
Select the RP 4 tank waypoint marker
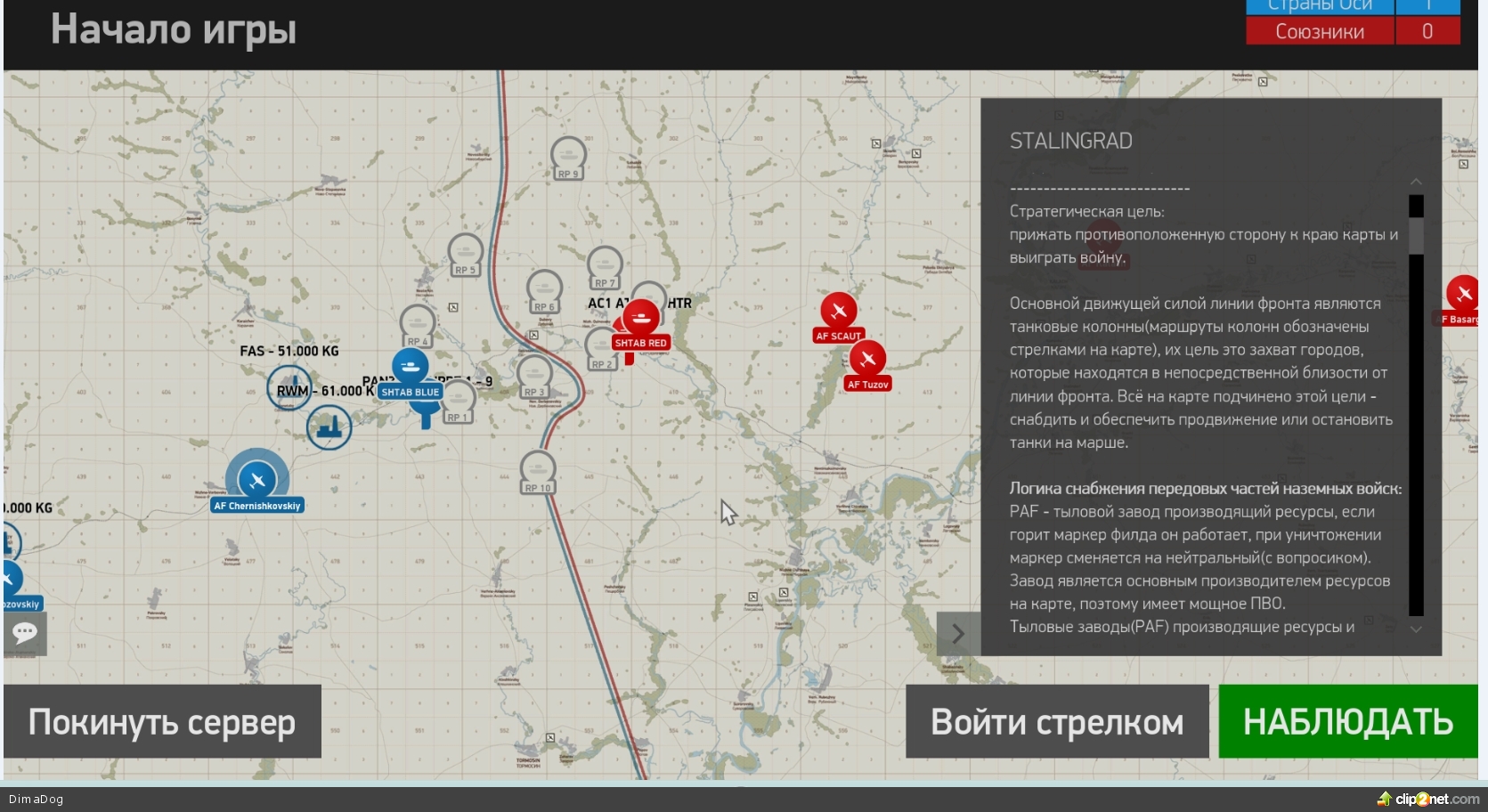tap(418, 326)
